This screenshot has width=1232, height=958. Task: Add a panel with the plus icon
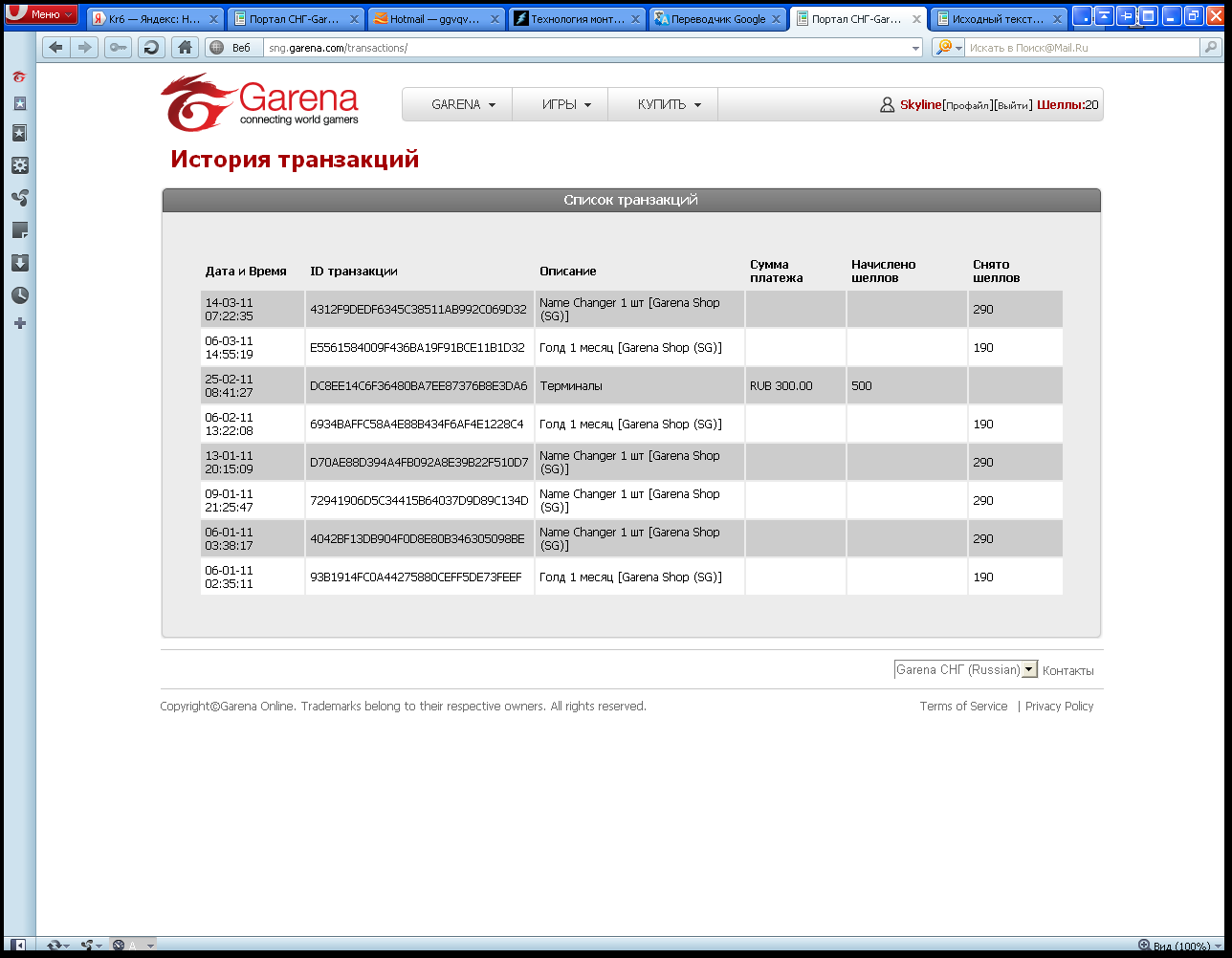(19, 324)
